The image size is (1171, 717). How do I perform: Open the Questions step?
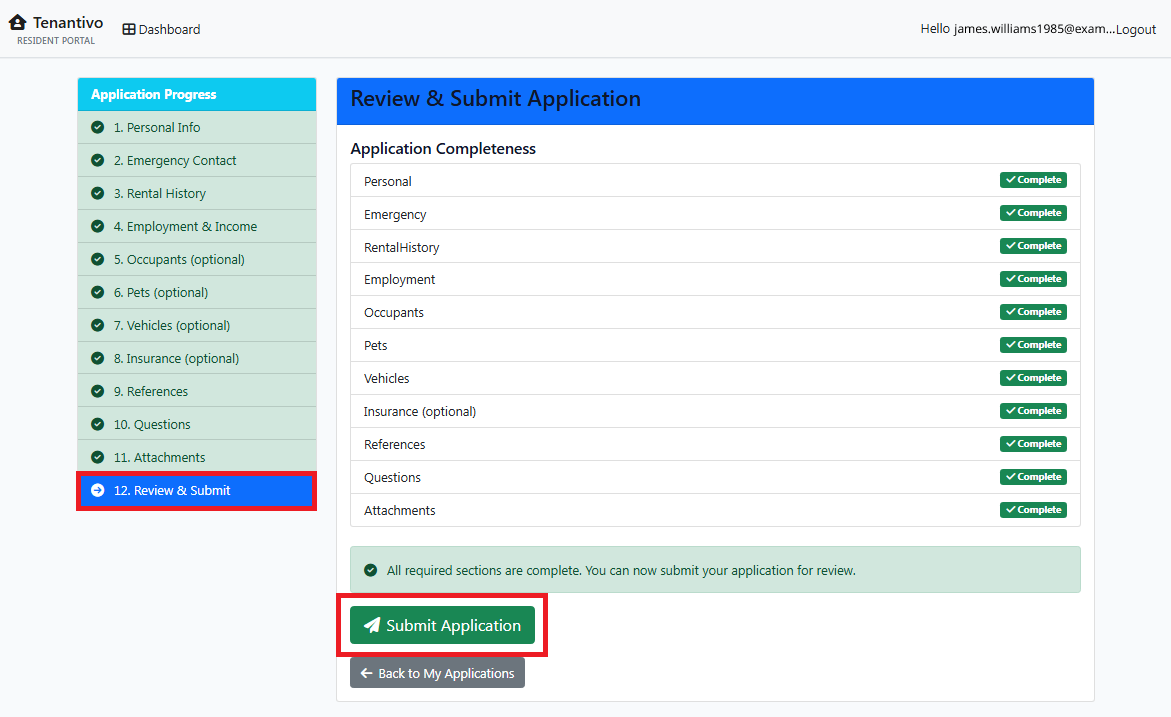pos(197,424)
